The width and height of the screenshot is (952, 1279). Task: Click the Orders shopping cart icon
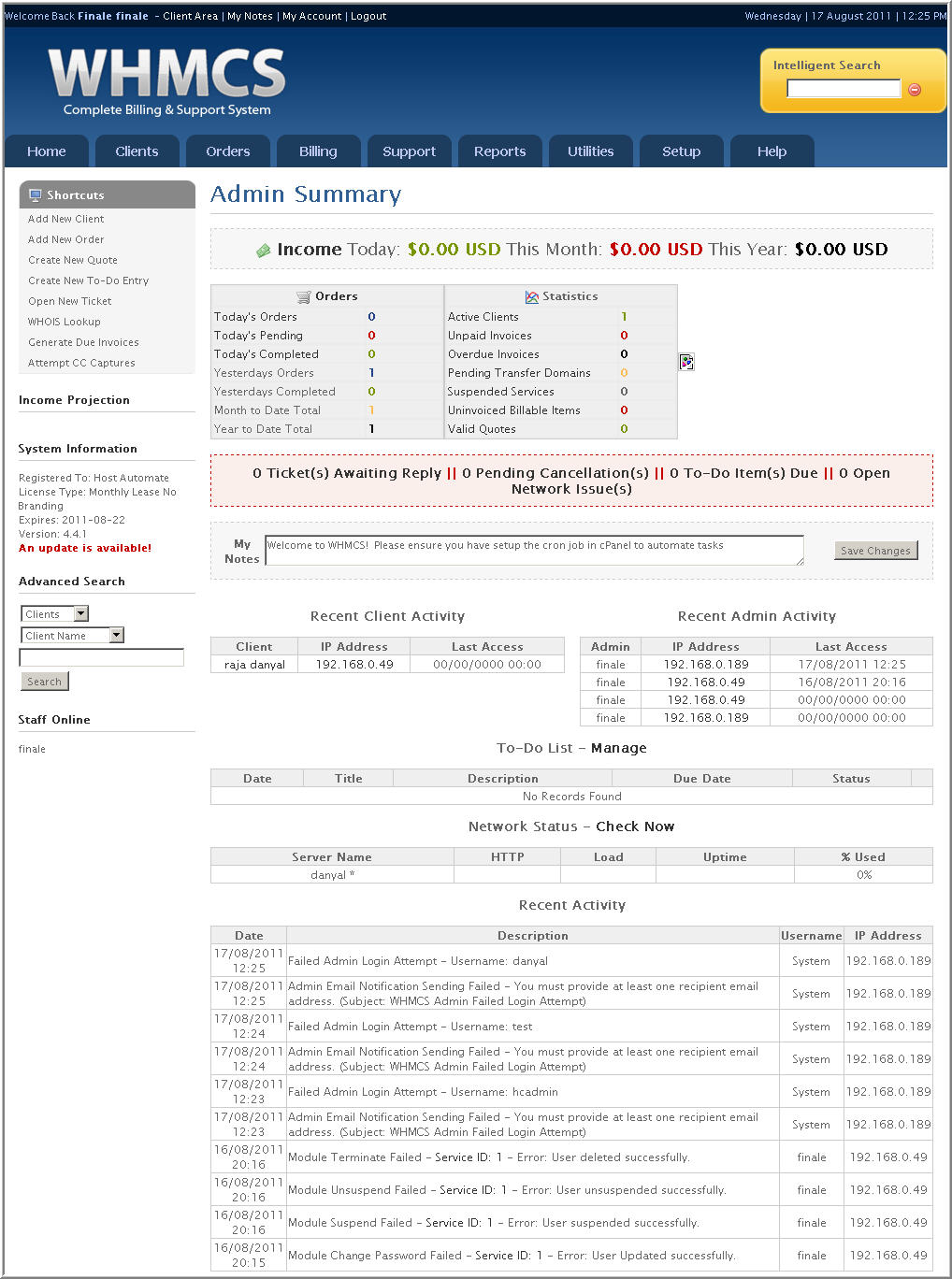coord(304,296)
